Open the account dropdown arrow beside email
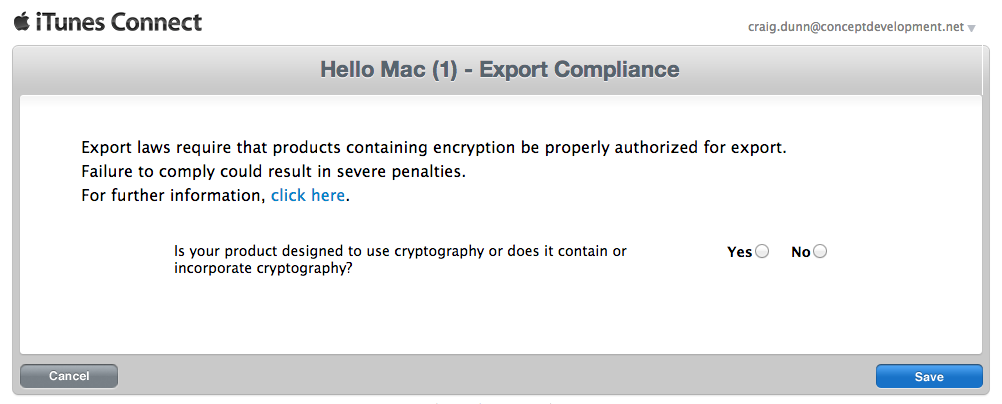The image size is (1002, 404). coord(971,28)
